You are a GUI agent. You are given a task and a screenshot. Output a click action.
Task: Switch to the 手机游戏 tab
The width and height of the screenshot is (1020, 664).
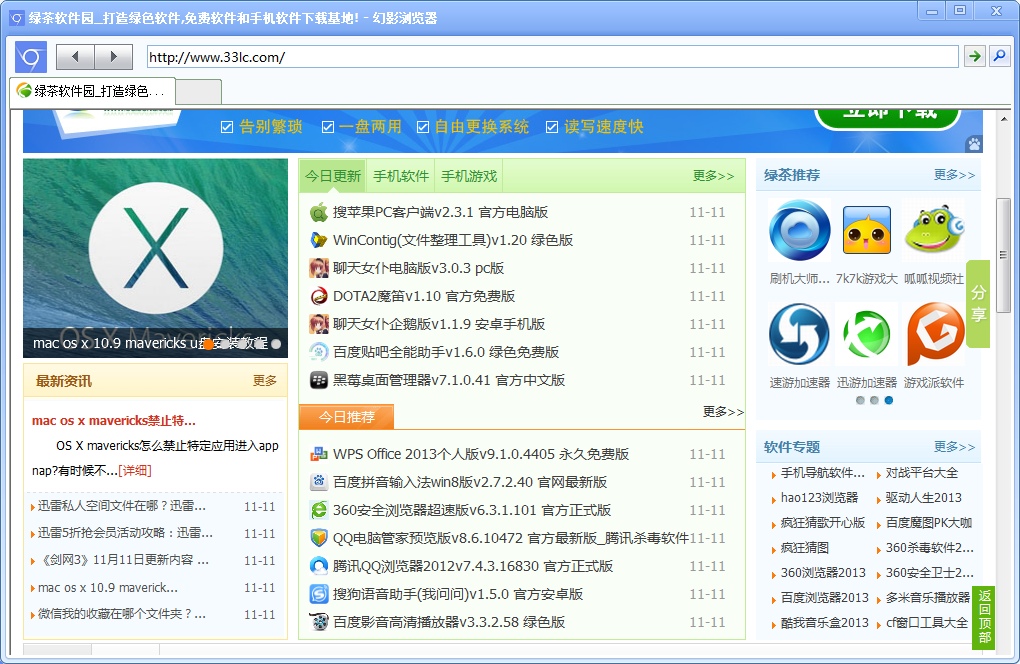click(469, 176)
